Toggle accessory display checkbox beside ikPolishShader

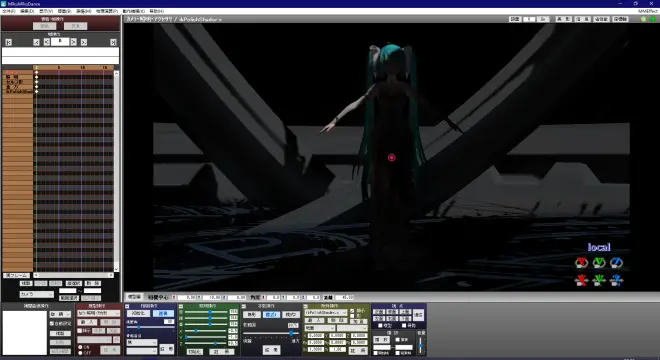click(352, 311)
